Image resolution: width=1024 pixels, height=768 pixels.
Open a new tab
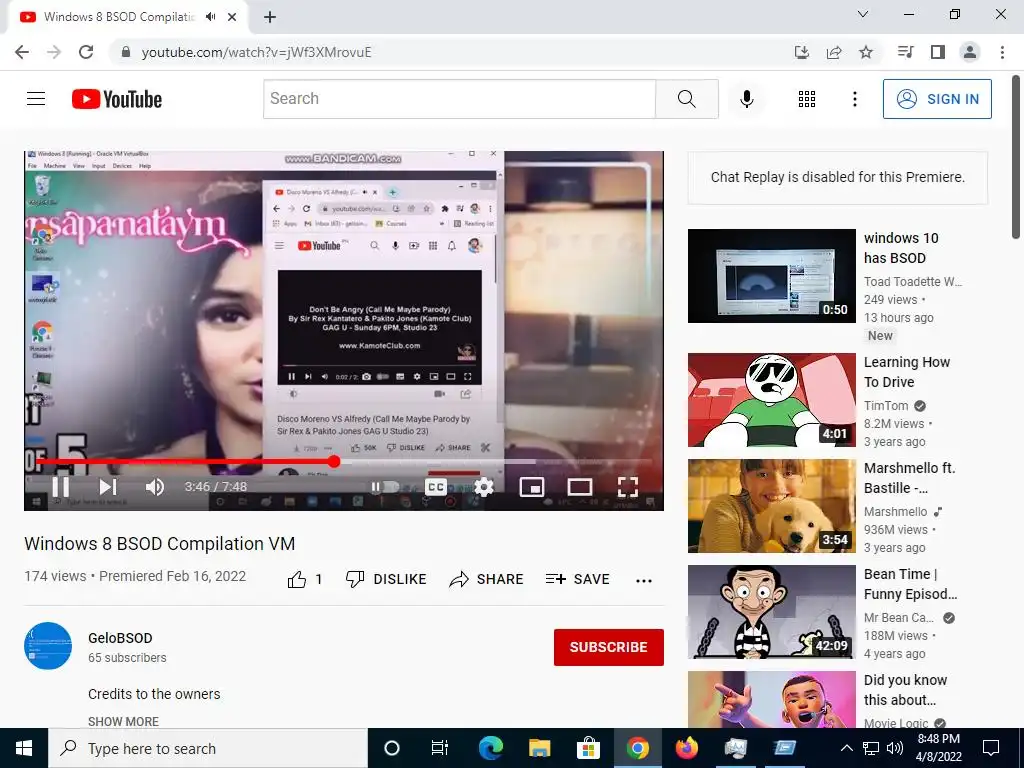coord(270,17)
